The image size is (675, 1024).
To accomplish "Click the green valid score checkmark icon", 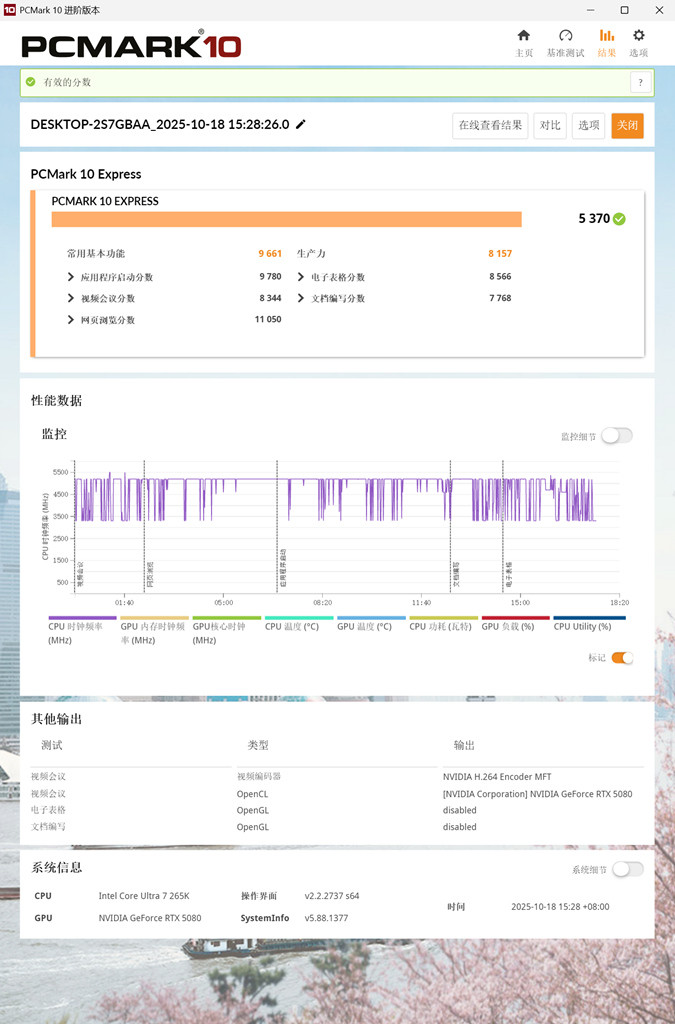I will [619, 219].
